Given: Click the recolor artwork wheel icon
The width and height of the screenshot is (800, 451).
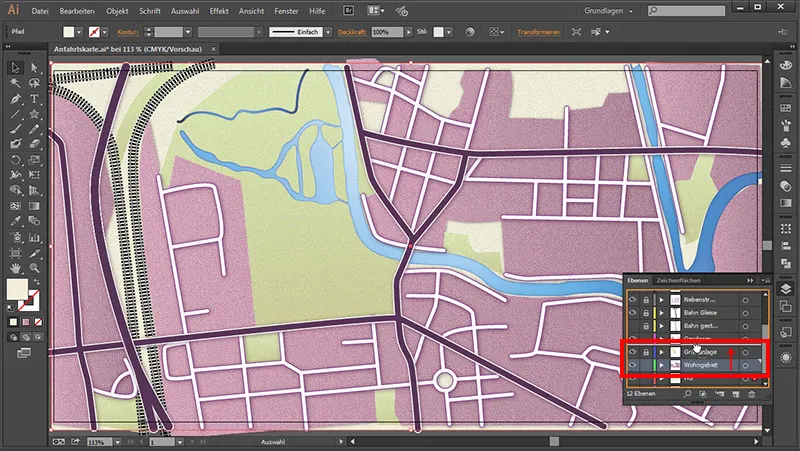Looking at the screenshot, I should tap(470, 32).
